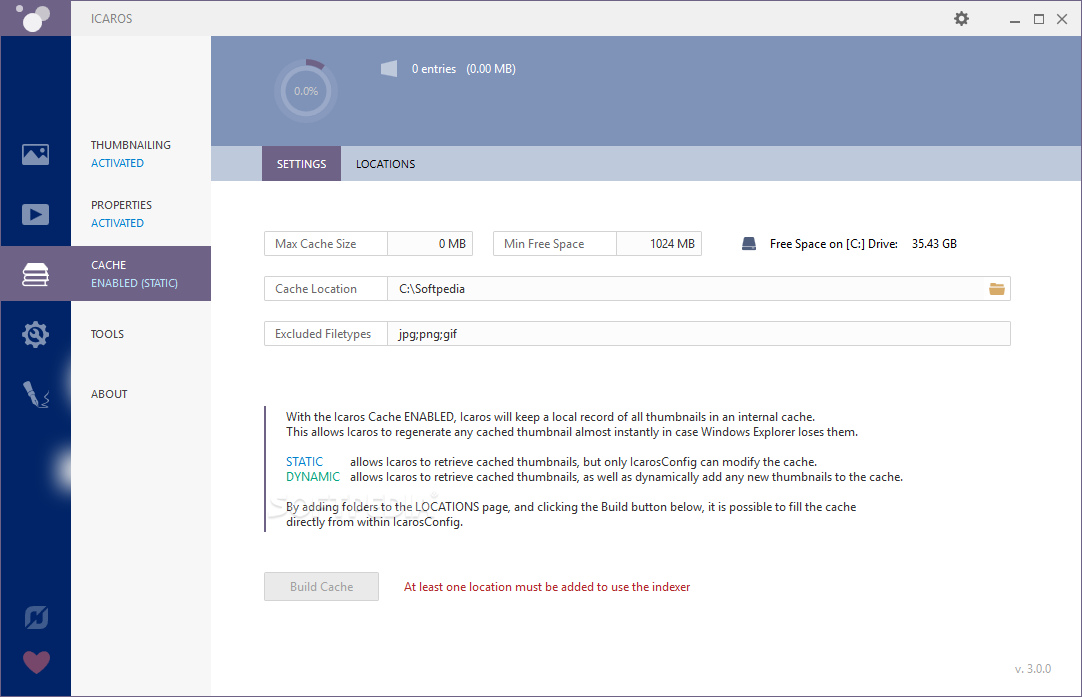Viewport: 1082px width, 697px height.
Task: Click the version 'v. 3.0.0' label
Action: 1032,669
